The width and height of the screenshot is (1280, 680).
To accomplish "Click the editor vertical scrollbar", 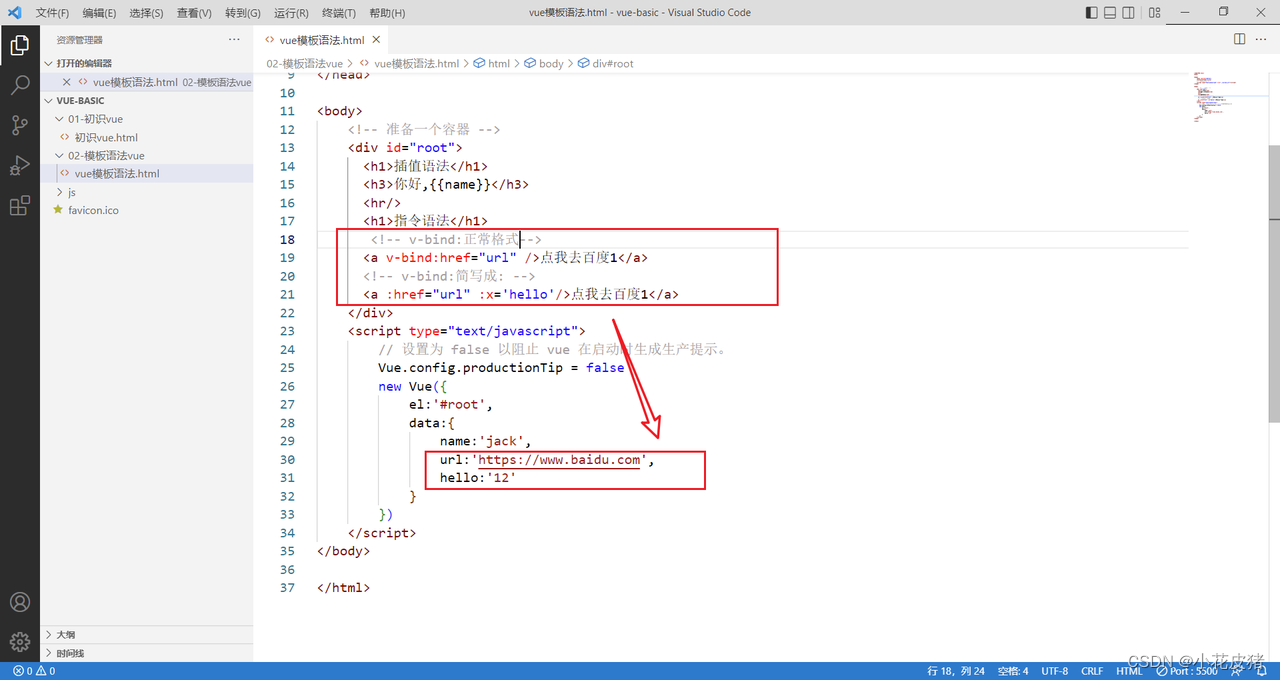I will tap(1274, 284).
